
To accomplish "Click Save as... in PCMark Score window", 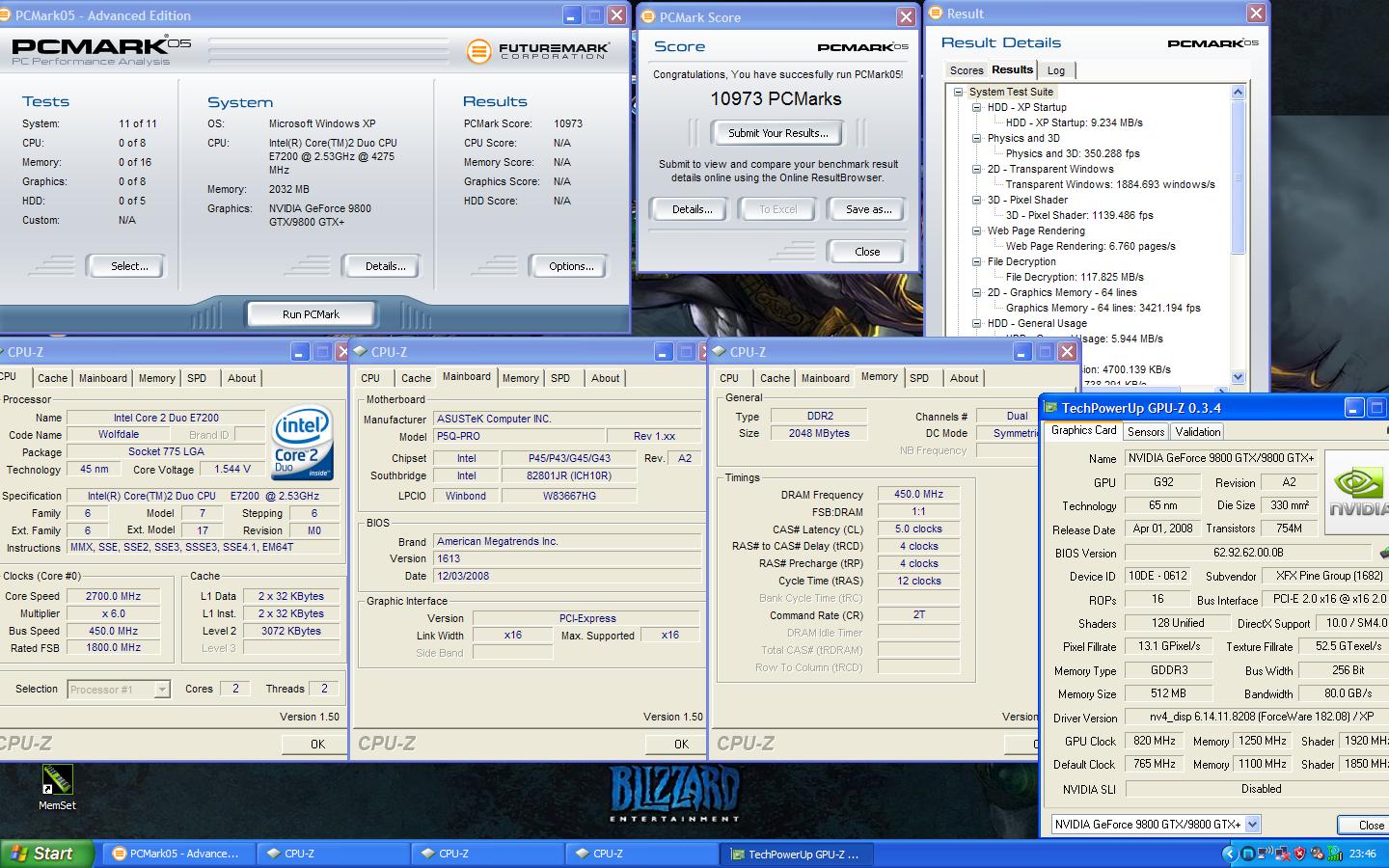I will click(868, 209).
